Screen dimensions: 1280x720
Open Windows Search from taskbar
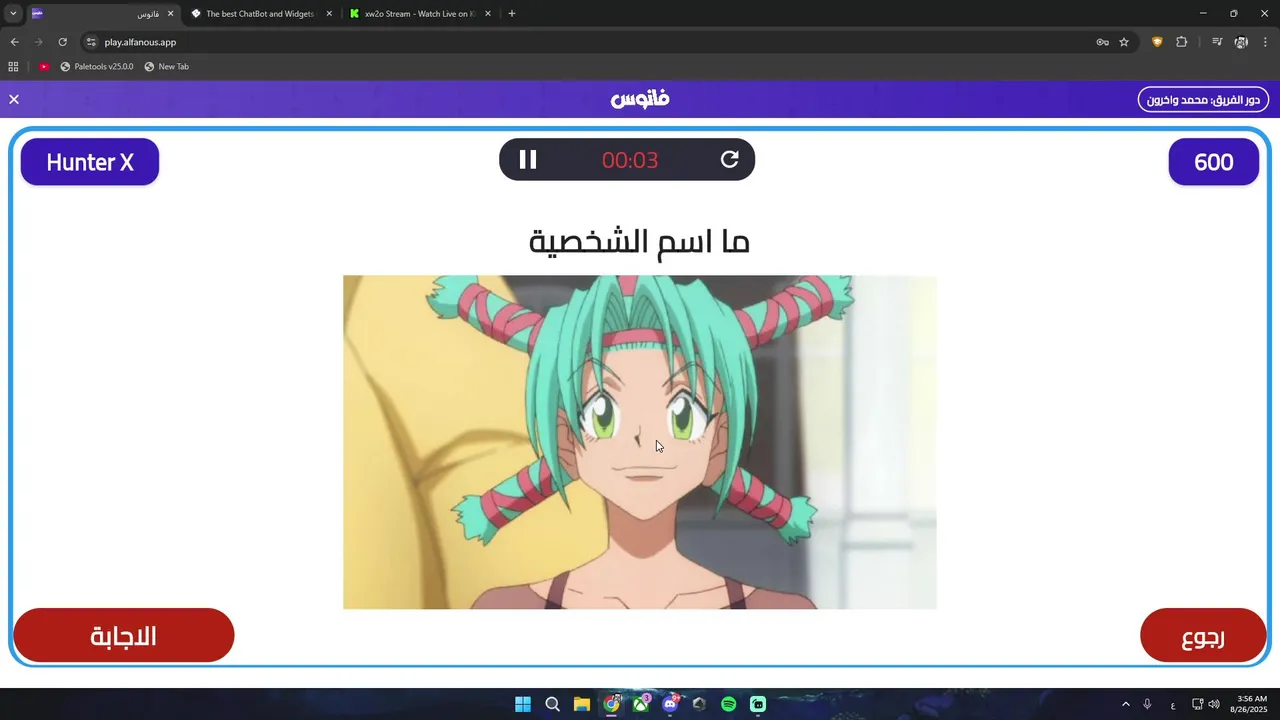tap(552, 704)
